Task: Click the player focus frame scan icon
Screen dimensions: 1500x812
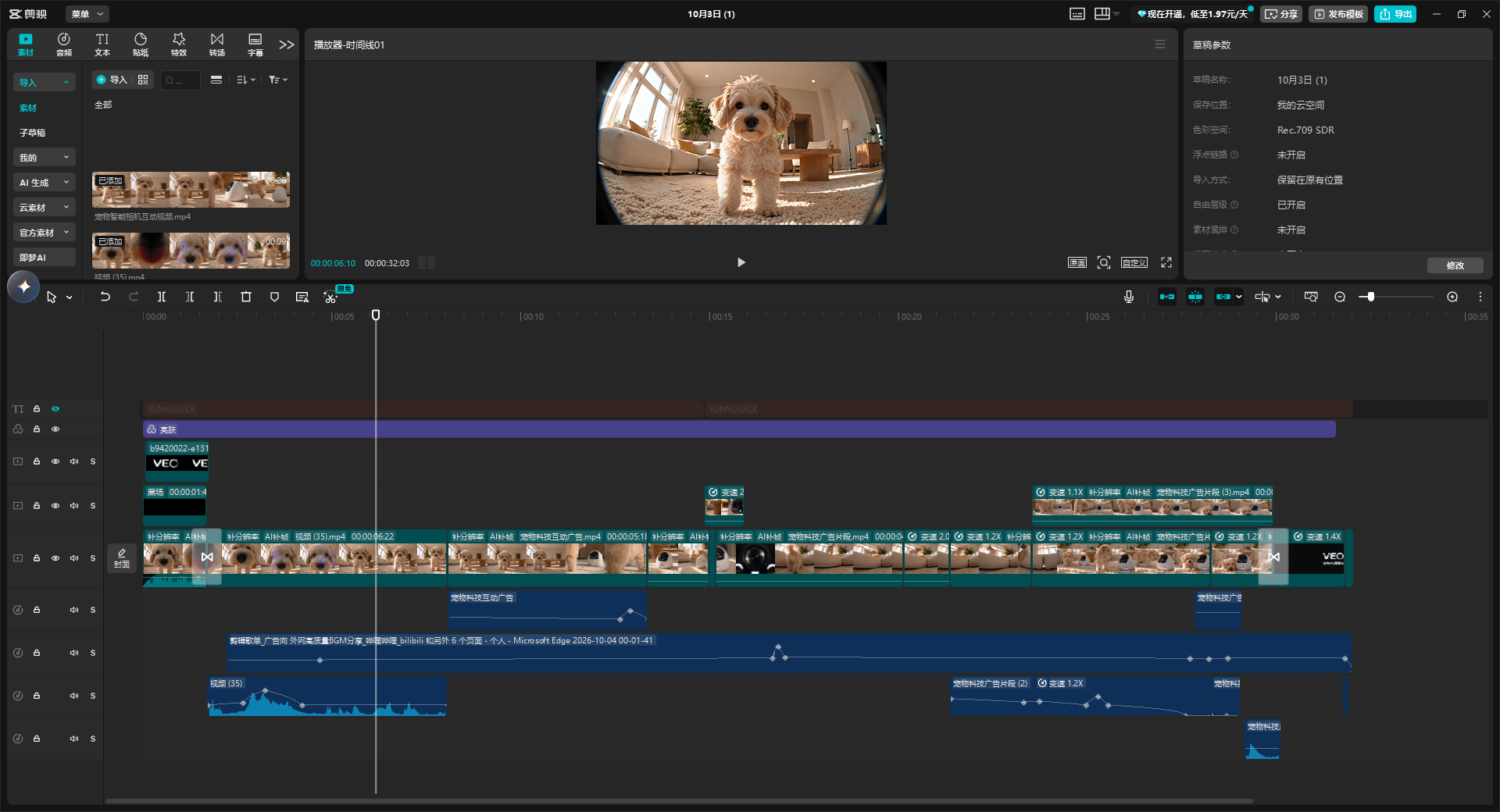Action: [x=1104, y=262]
